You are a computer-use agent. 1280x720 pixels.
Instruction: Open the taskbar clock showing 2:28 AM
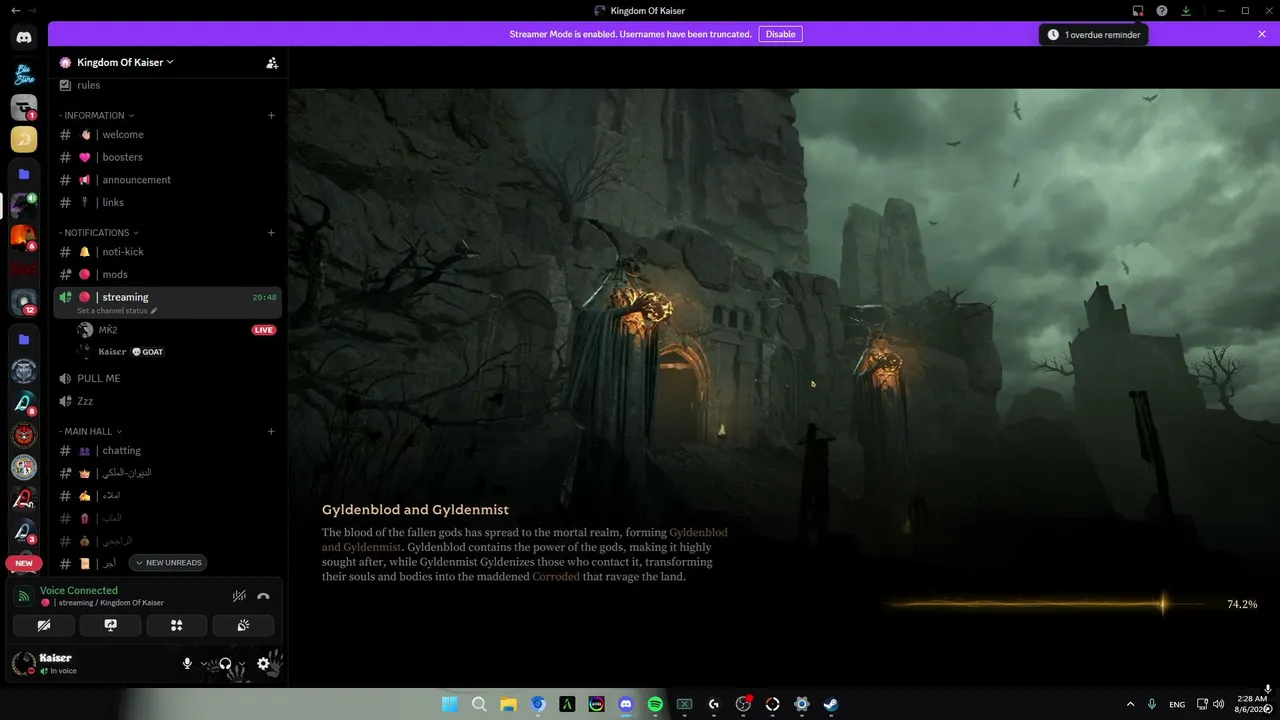pos(1252,704)
